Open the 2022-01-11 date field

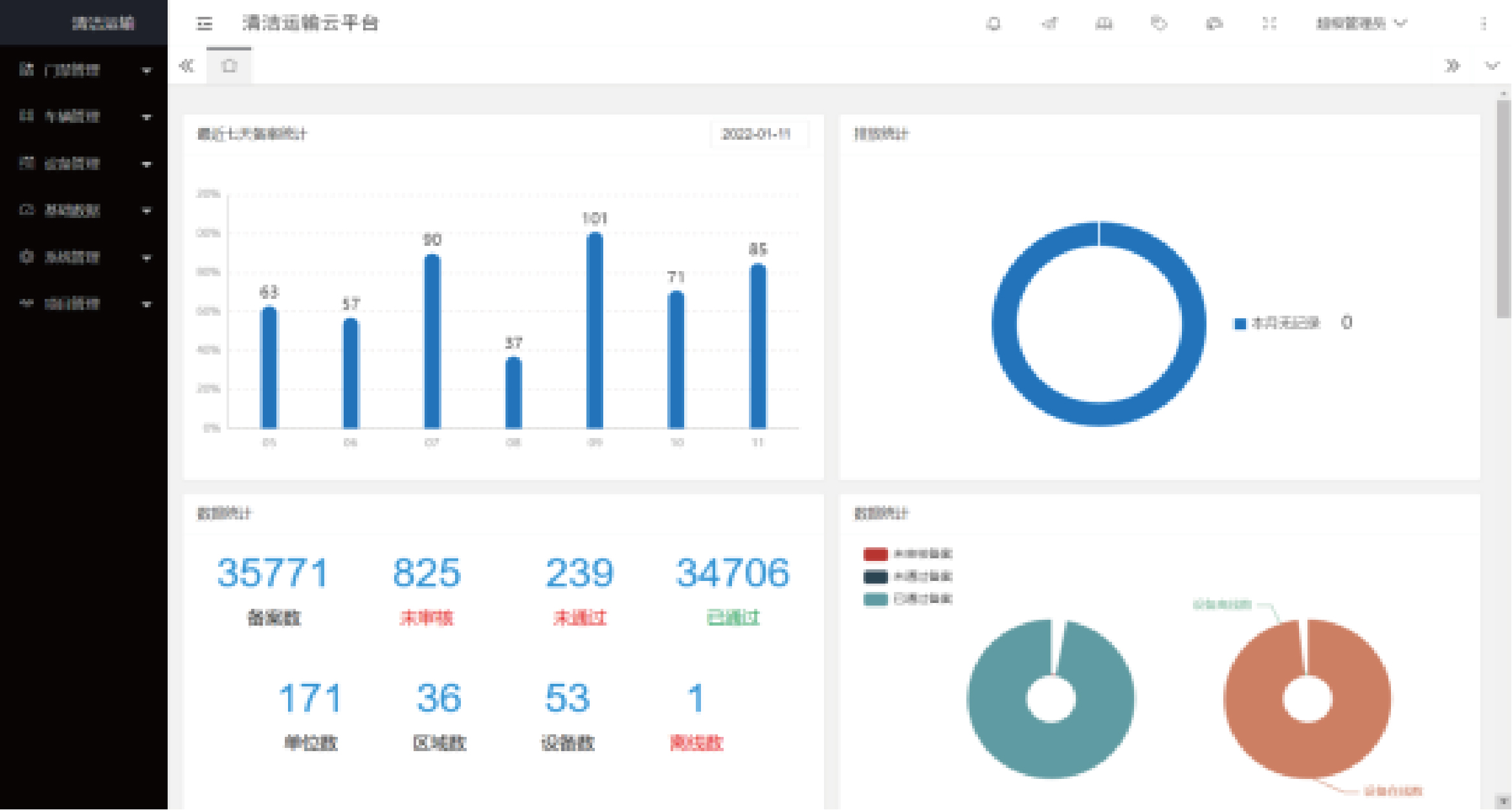coord(759,134)
